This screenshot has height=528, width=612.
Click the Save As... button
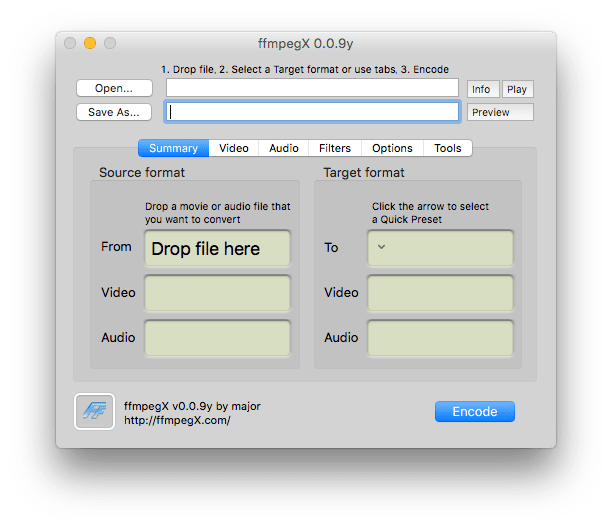(114, 112)
